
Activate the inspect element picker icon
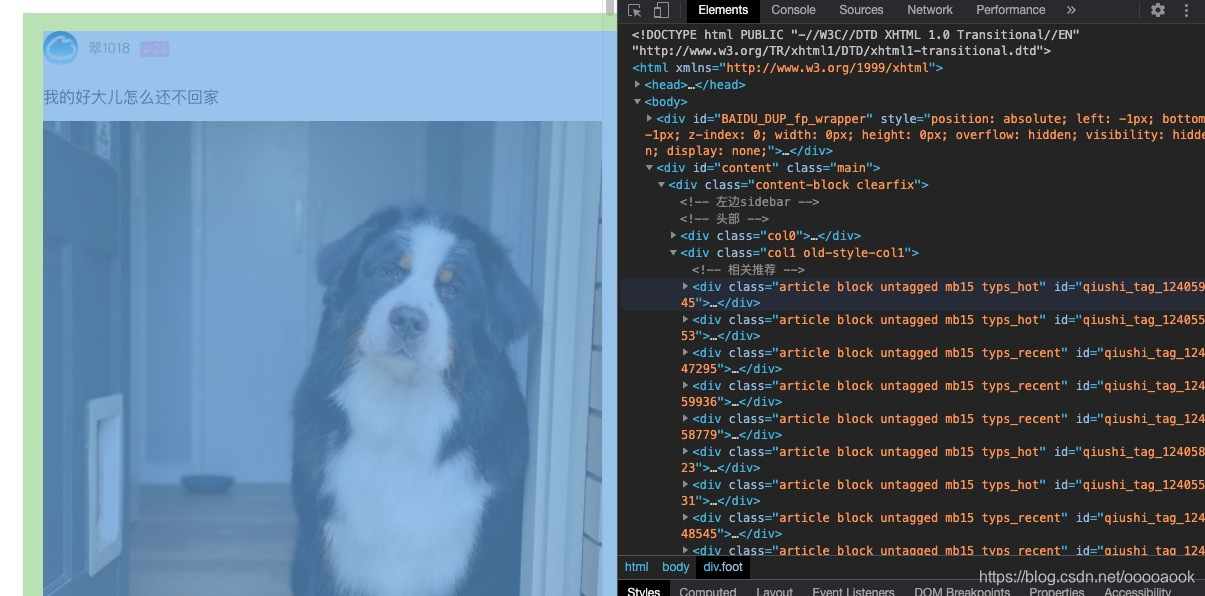tap(635, 10)
